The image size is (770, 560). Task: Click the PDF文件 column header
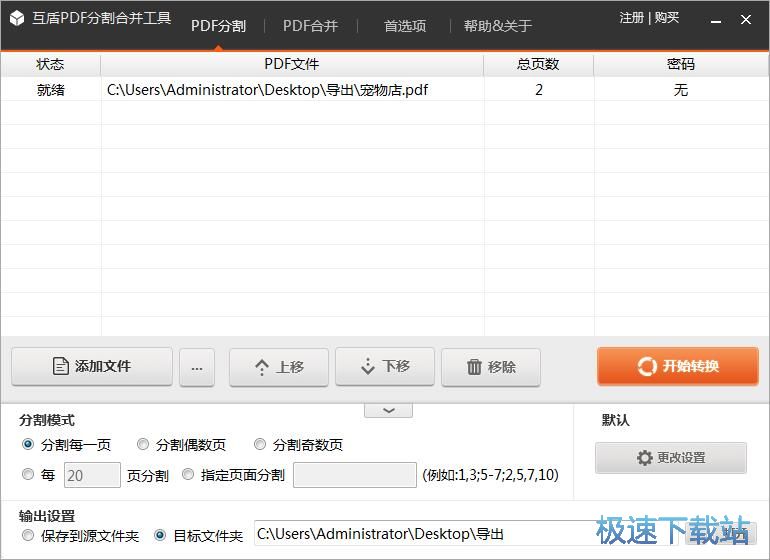click(292, 64)
